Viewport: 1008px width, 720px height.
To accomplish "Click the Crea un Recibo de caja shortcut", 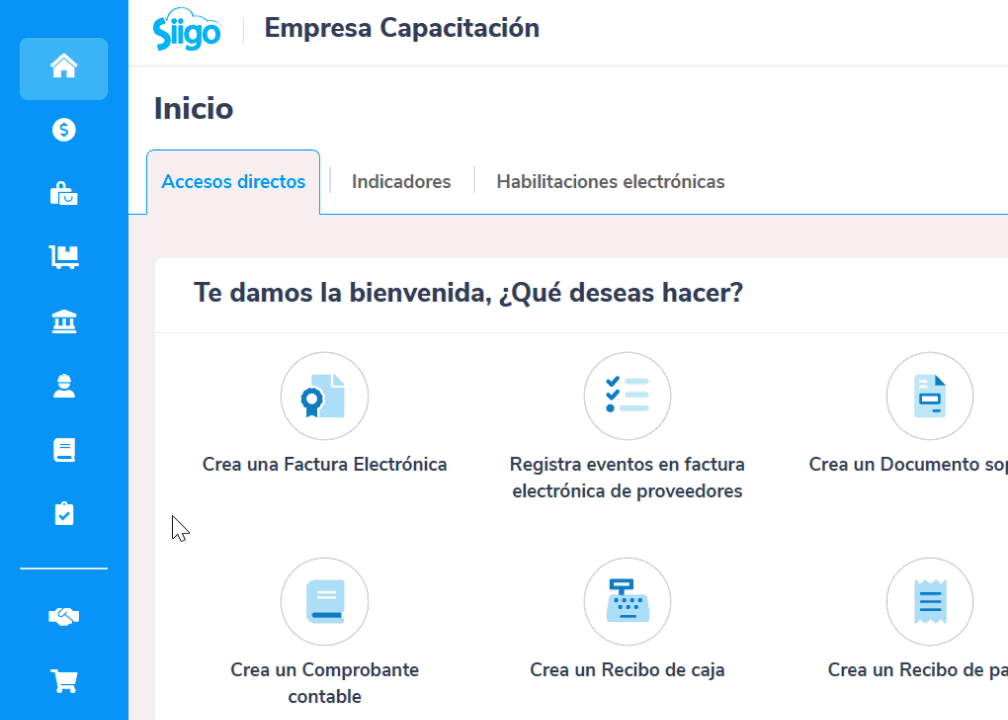I will pyautogui.click(x=627, y=602).
